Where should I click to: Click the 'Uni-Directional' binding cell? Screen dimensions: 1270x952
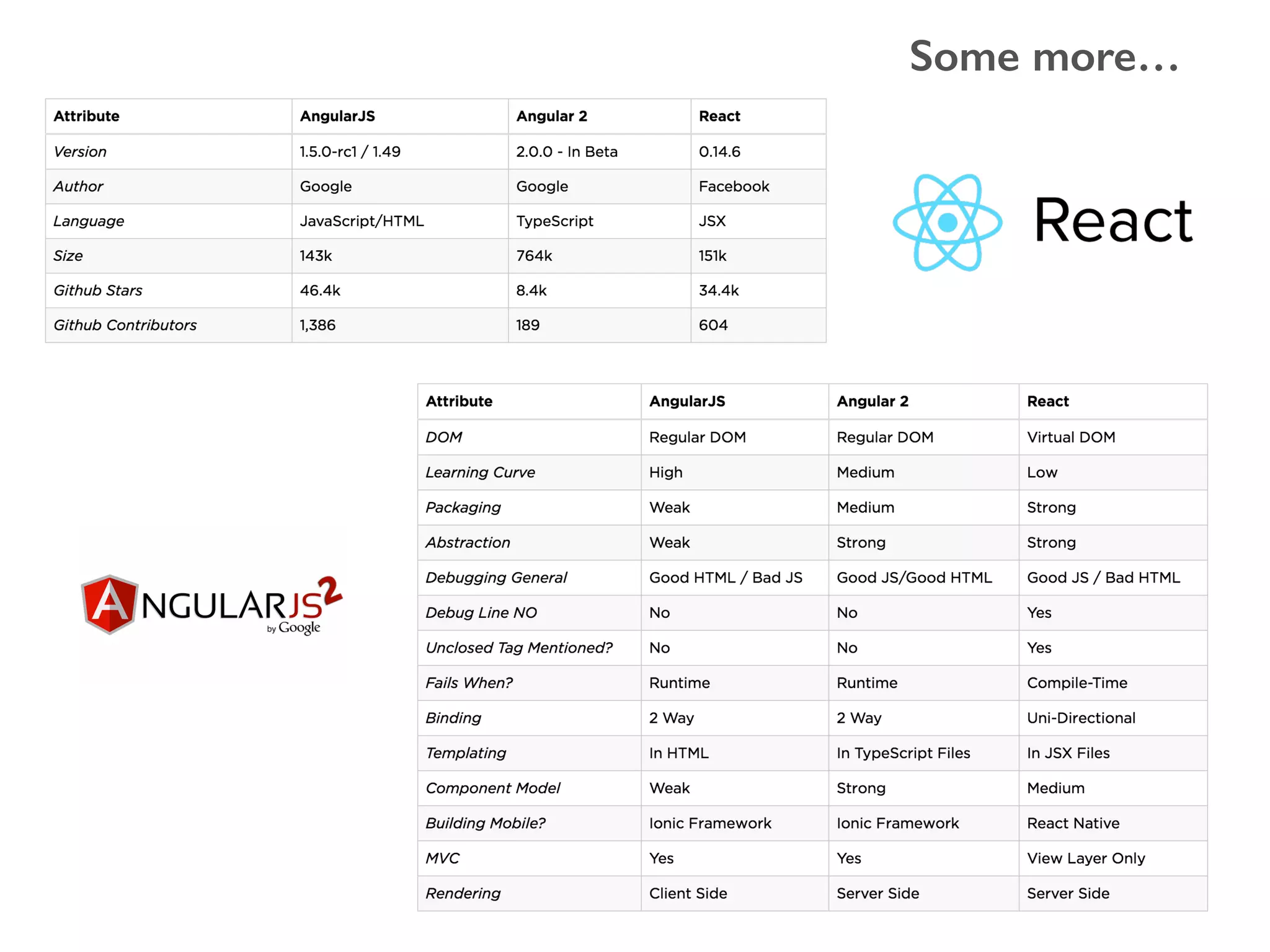click(1081, 718)
